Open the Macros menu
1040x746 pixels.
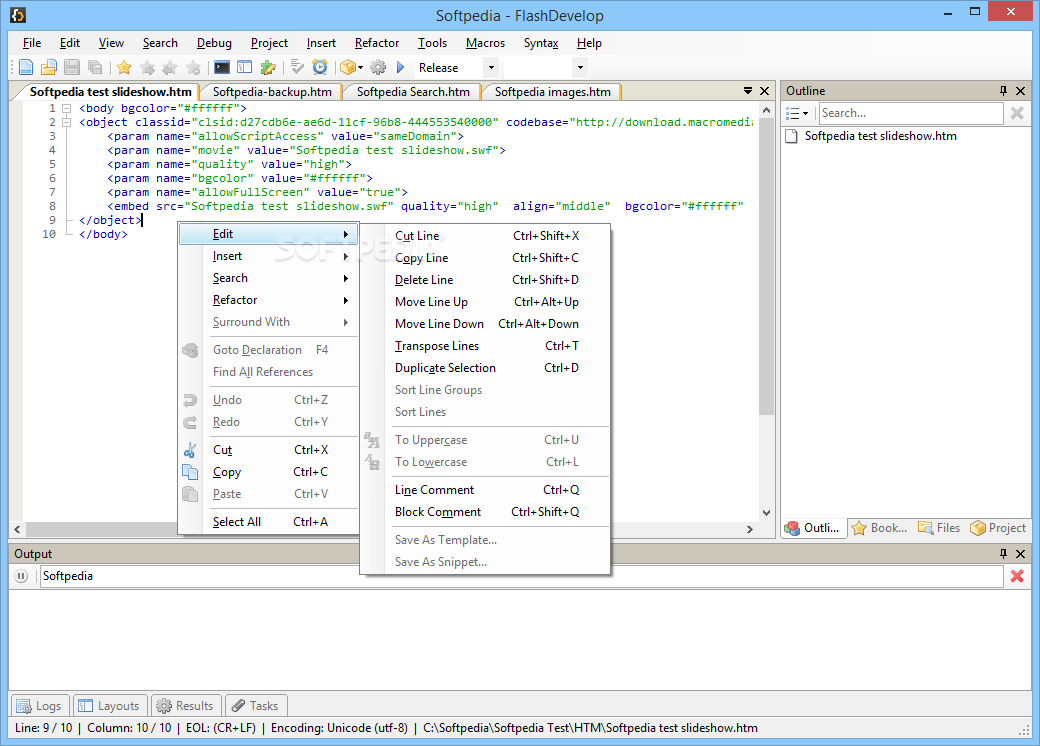[x=485, y=43]
